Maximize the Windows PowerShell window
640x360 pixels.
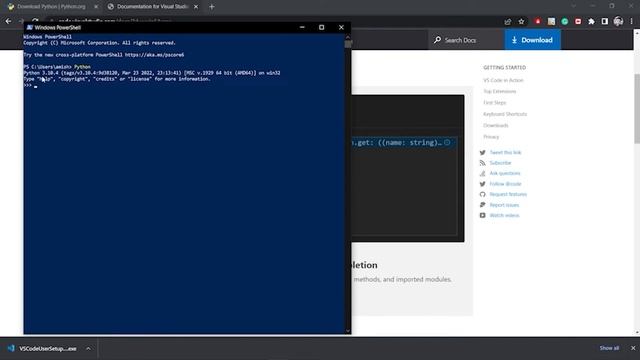click(x=322, y=27)
